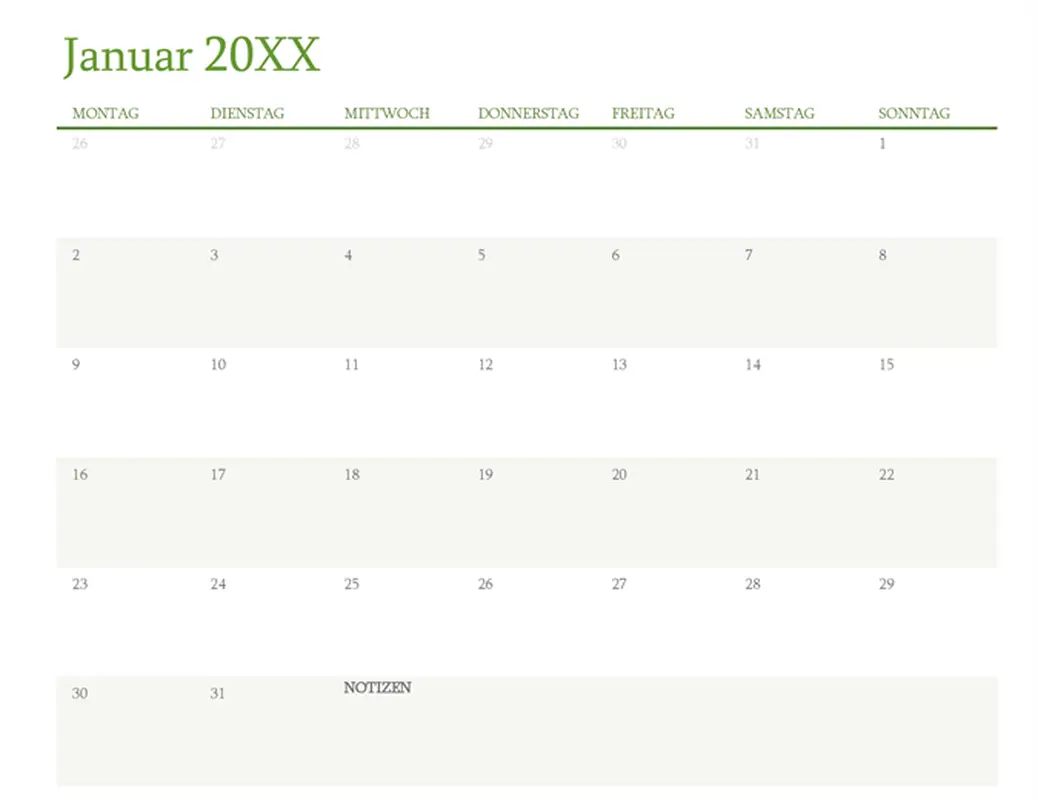1038x800 pixels.
Task: Select the MITTWOCH column header
Action: point(387,113)
